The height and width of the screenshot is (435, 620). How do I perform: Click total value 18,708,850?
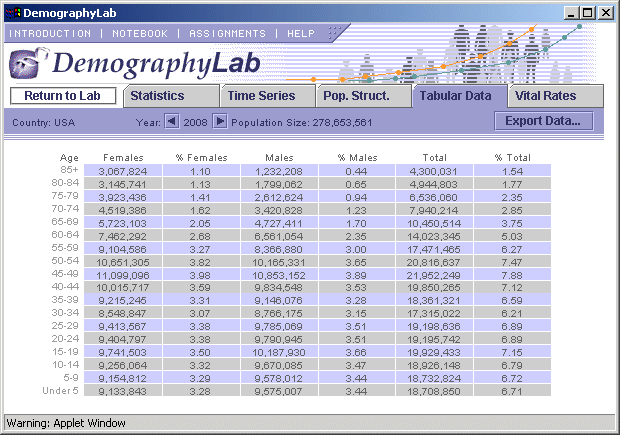tap(433, 392)
